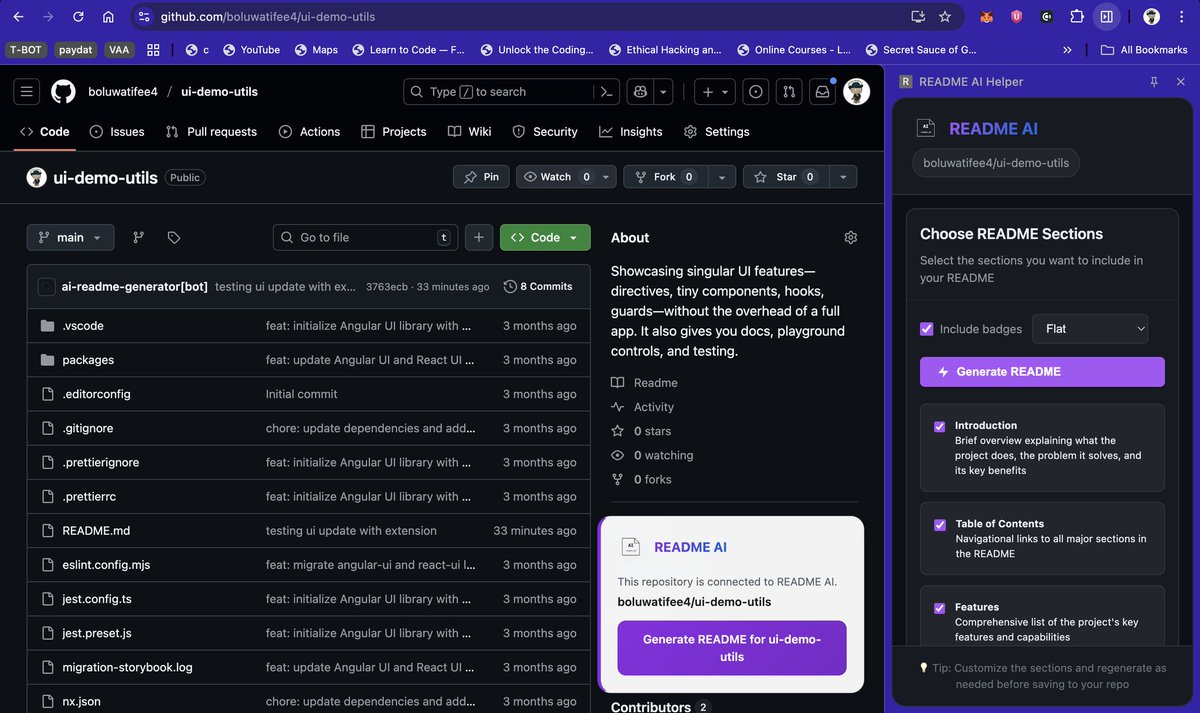
Task: View branches via the branch icon
Action: coord(139,237)
